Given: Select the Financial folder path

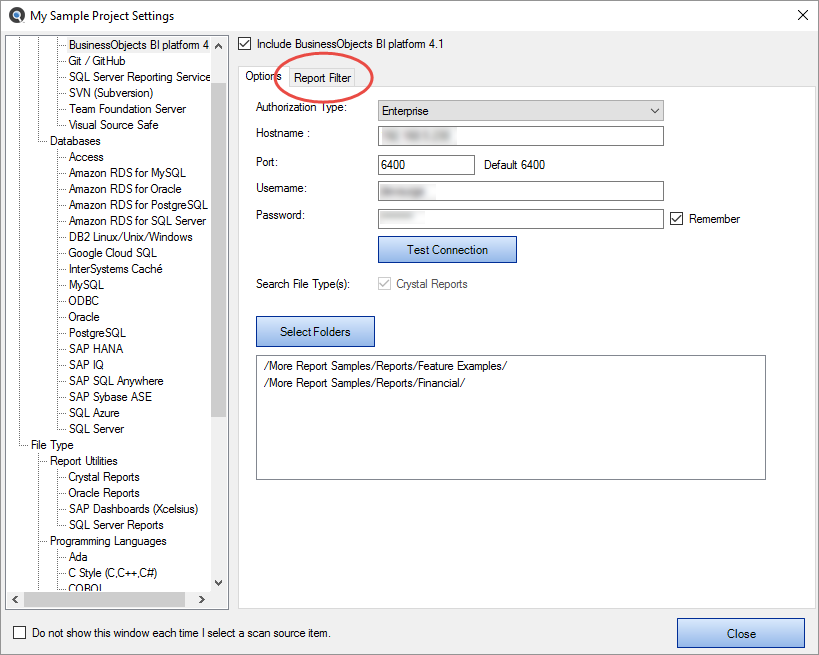Looking at the screenshot, I should (x=364, y=383).
